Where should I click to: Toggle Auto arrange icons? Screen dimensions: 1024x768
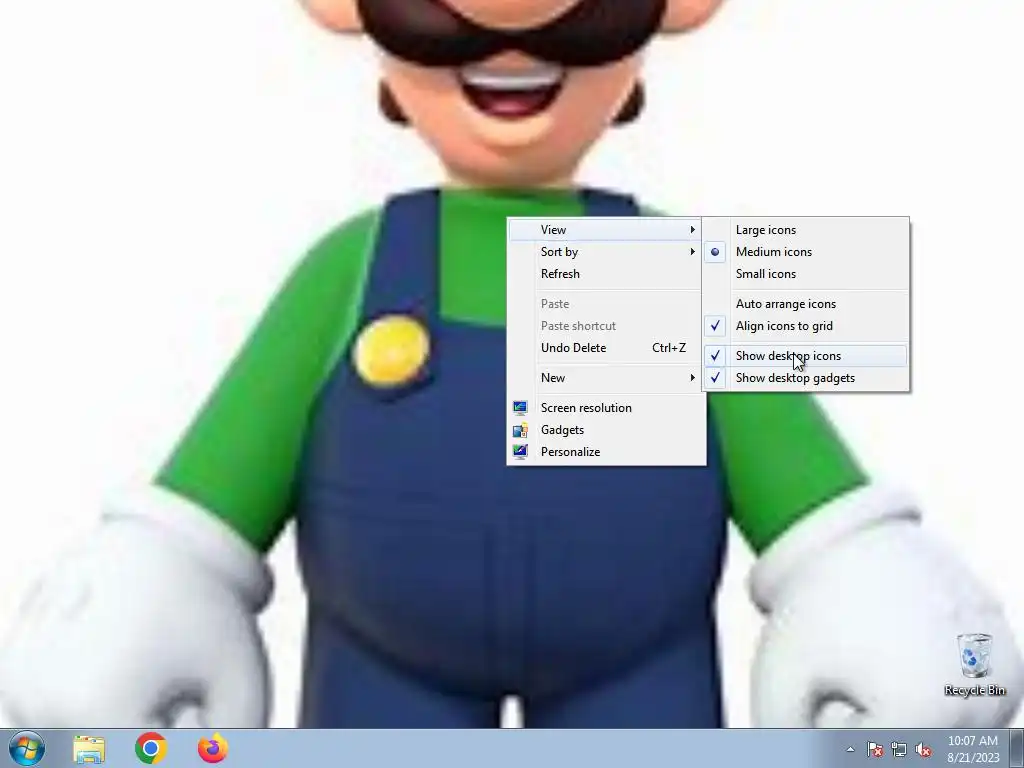[805, 304]
